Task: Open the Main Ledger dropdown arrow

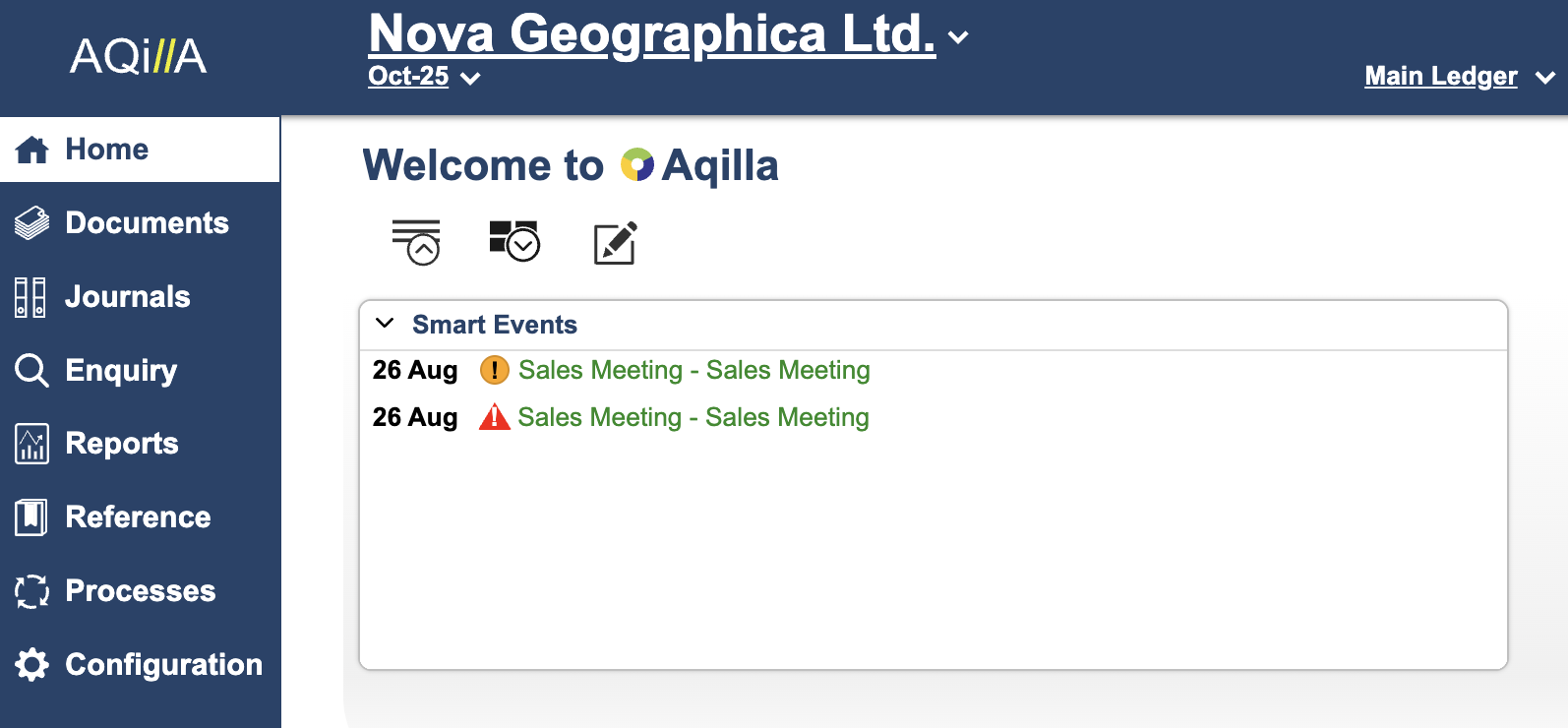Action: click(x=1544, y=78)
